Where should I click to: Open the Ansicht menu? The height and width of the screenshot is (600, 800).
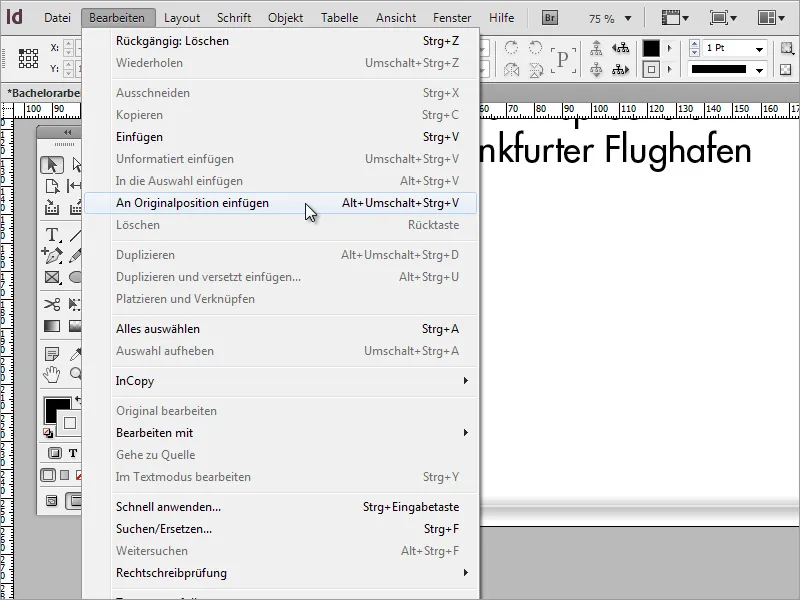tap(396, 18)
